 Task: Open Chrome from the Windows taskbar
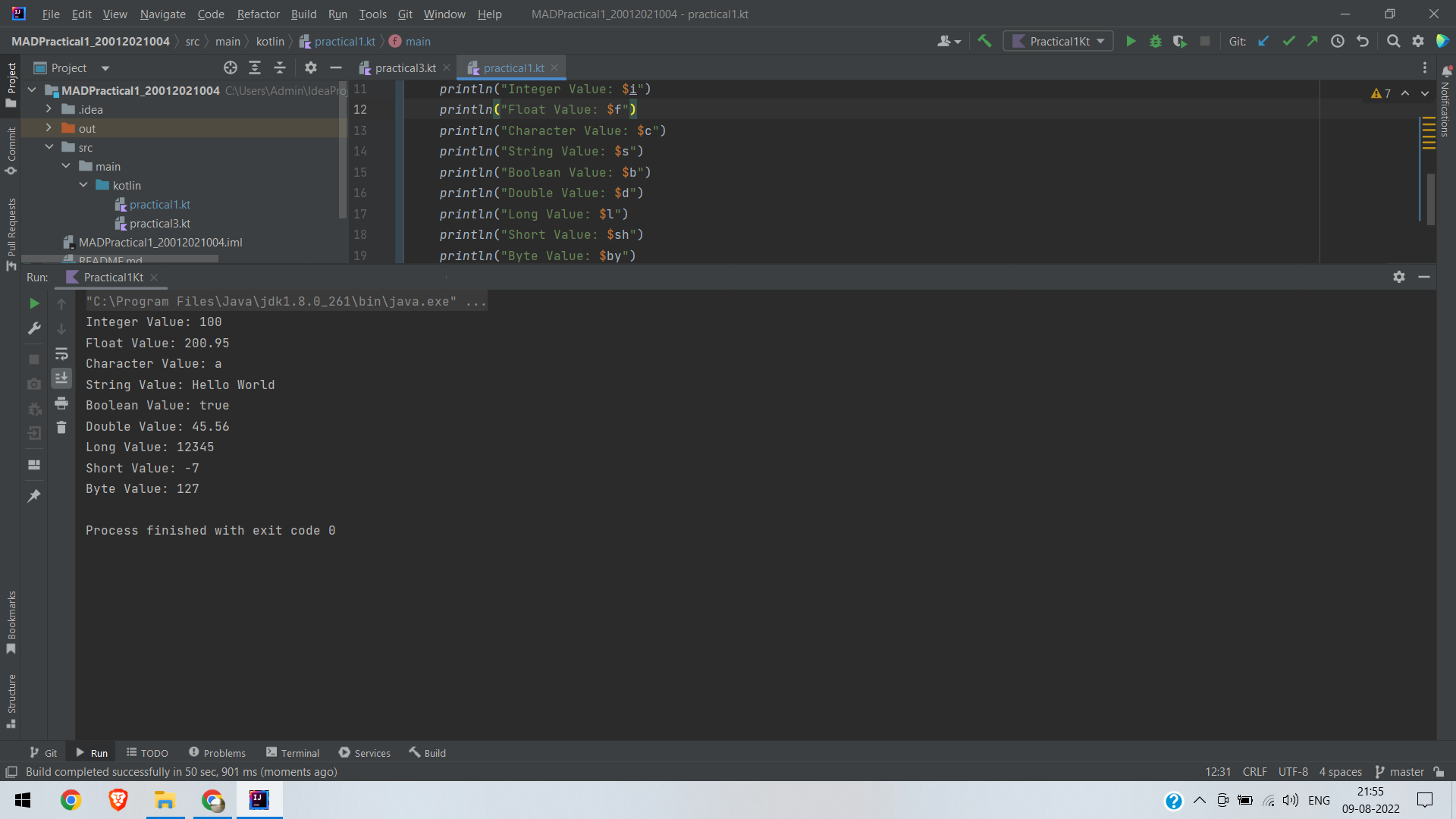point(71,800)
